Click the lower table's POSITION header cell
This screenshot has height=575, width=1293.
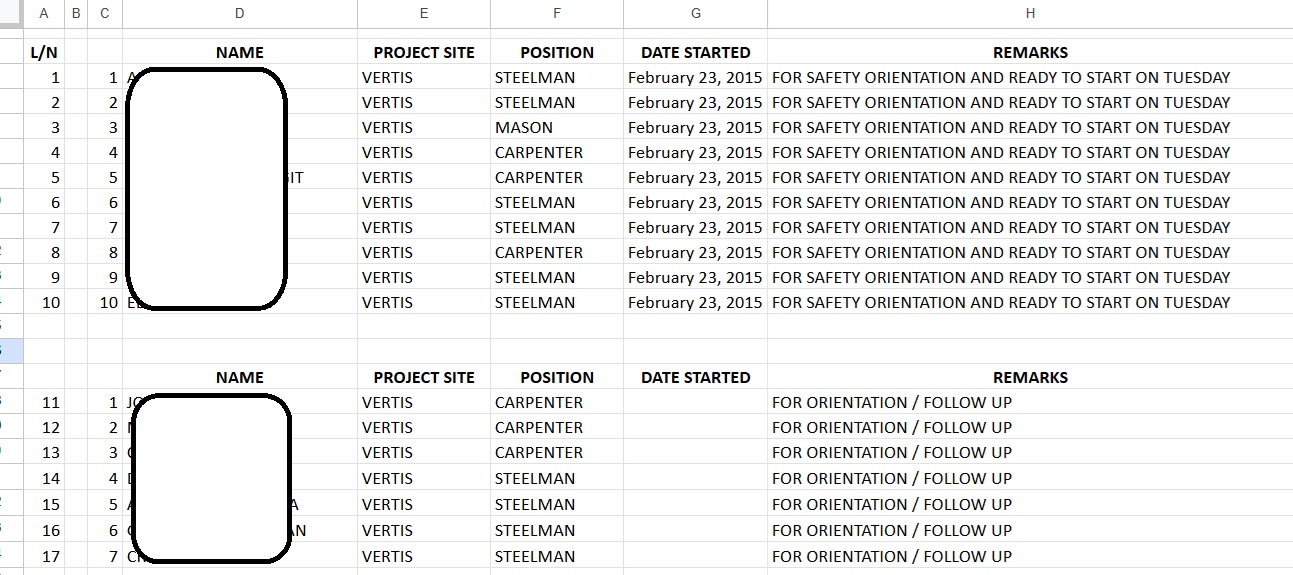[x=556, y=378]
